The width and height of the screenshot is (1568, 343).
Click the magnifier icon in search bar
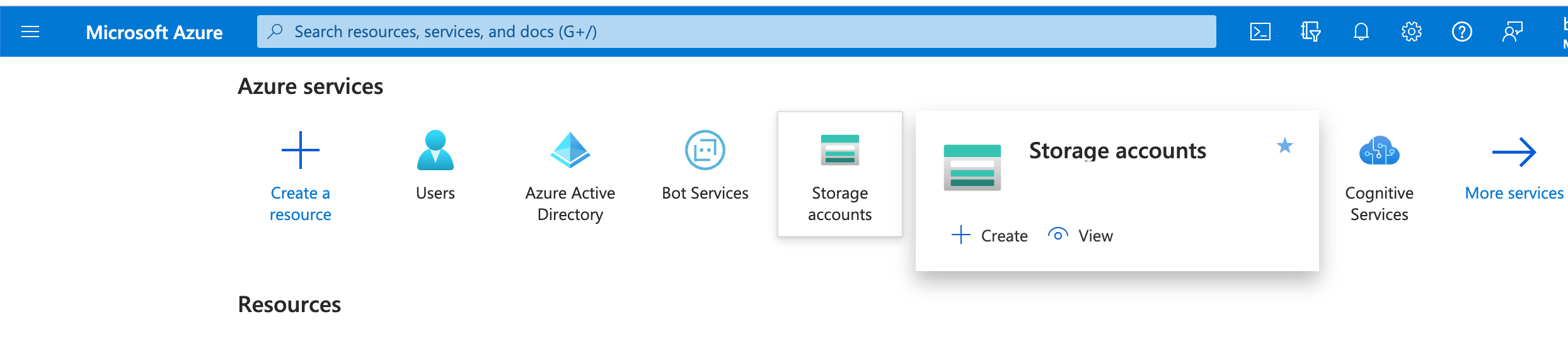[275, 32]
